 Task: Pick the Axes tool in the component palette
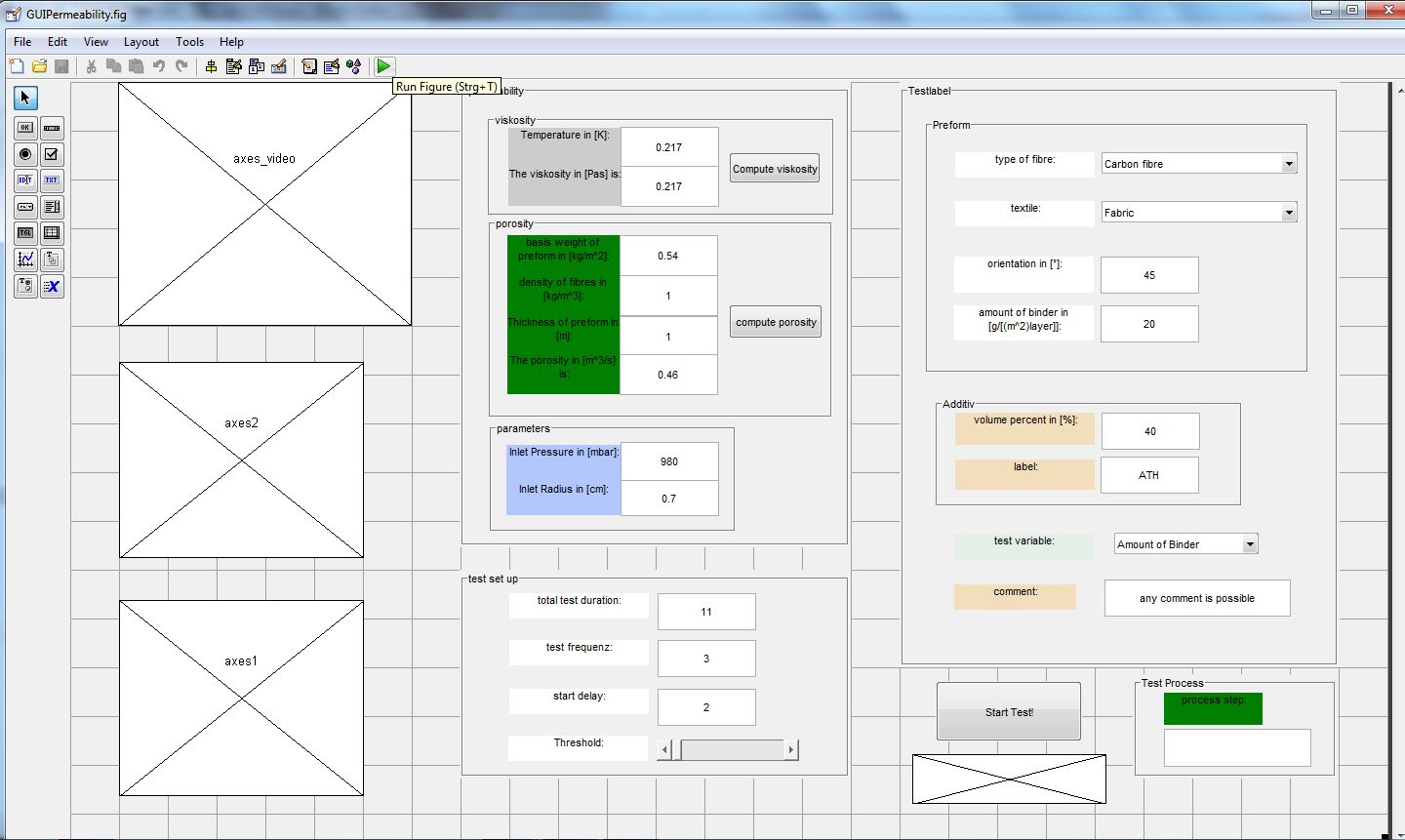[25, 260]
